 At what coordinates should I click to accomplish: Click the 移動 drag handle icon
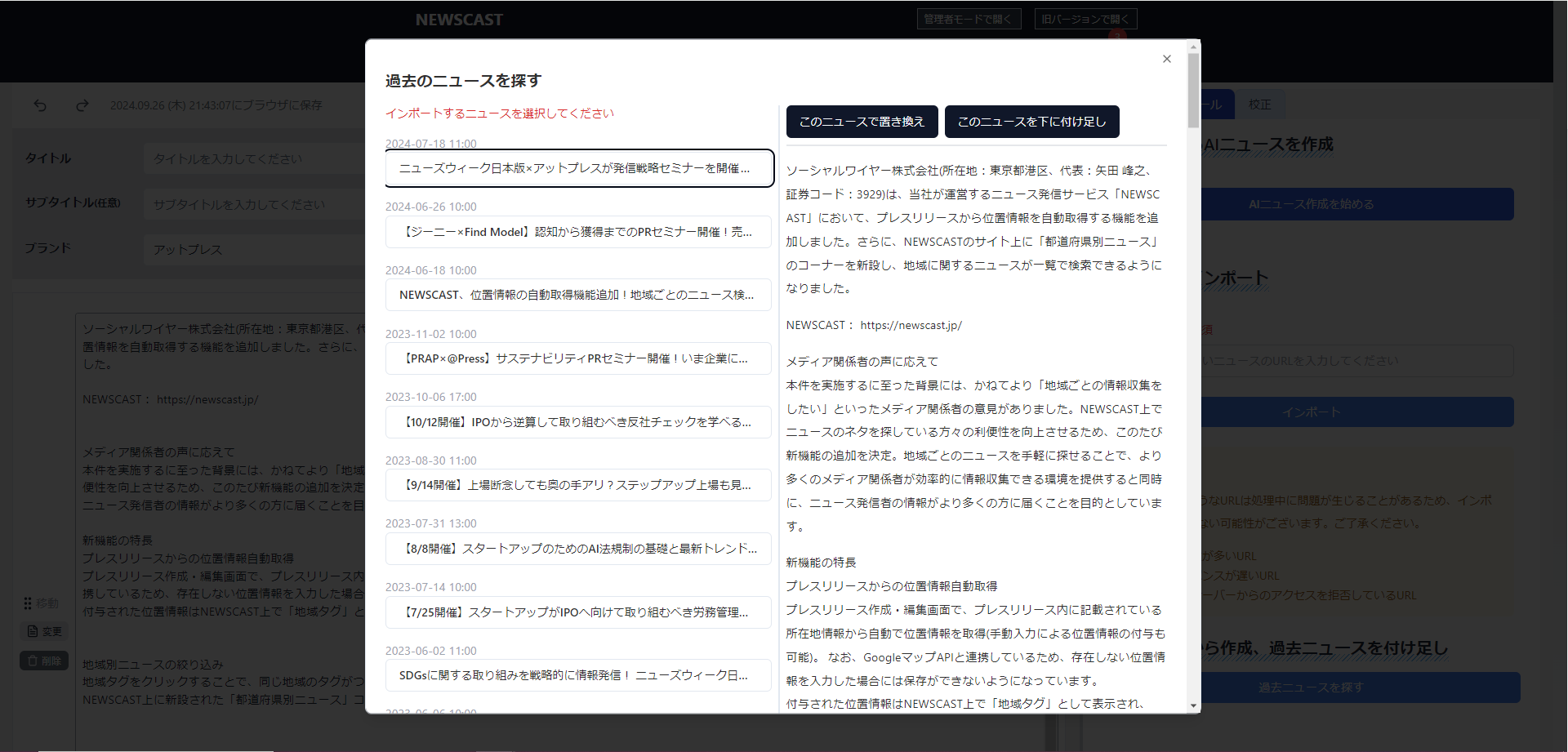coord(27,603)
